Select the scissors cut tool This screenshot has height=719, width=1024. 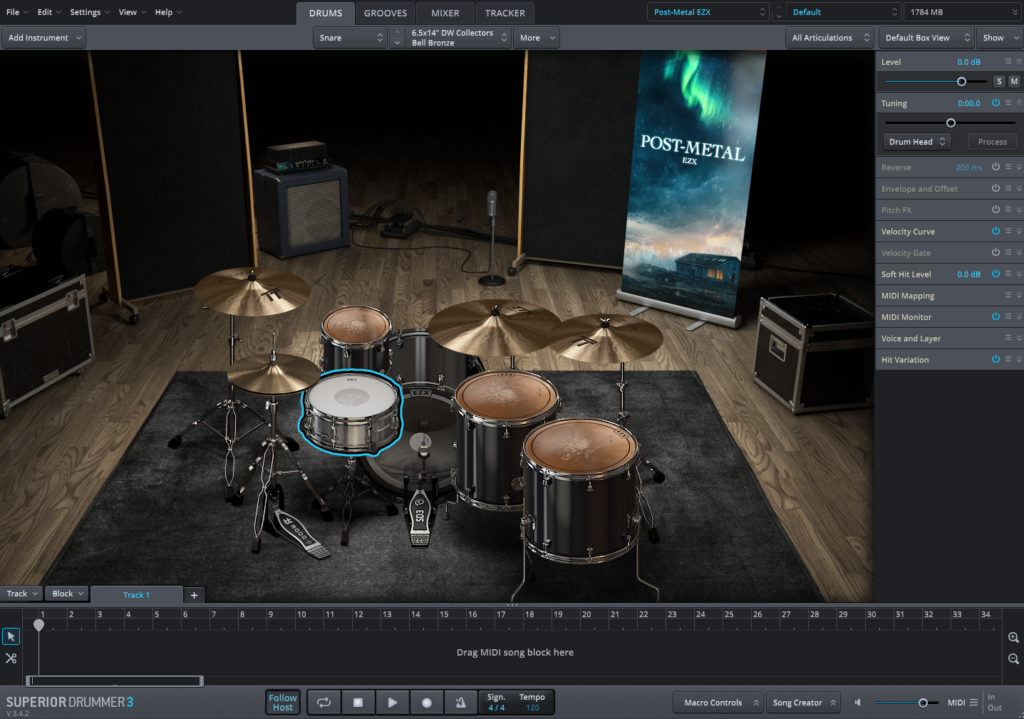(x=11, y=658)
